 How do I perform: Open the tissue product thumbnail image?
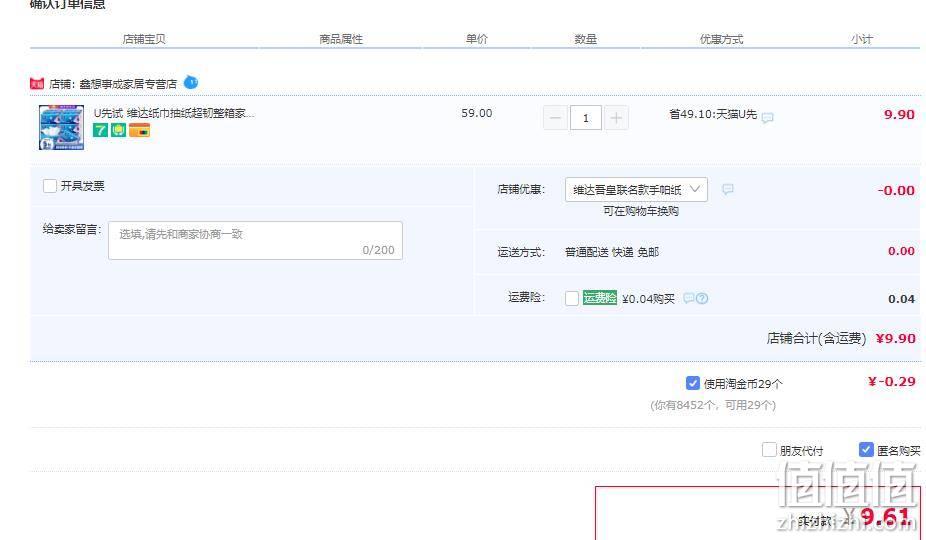coord(61,127)
